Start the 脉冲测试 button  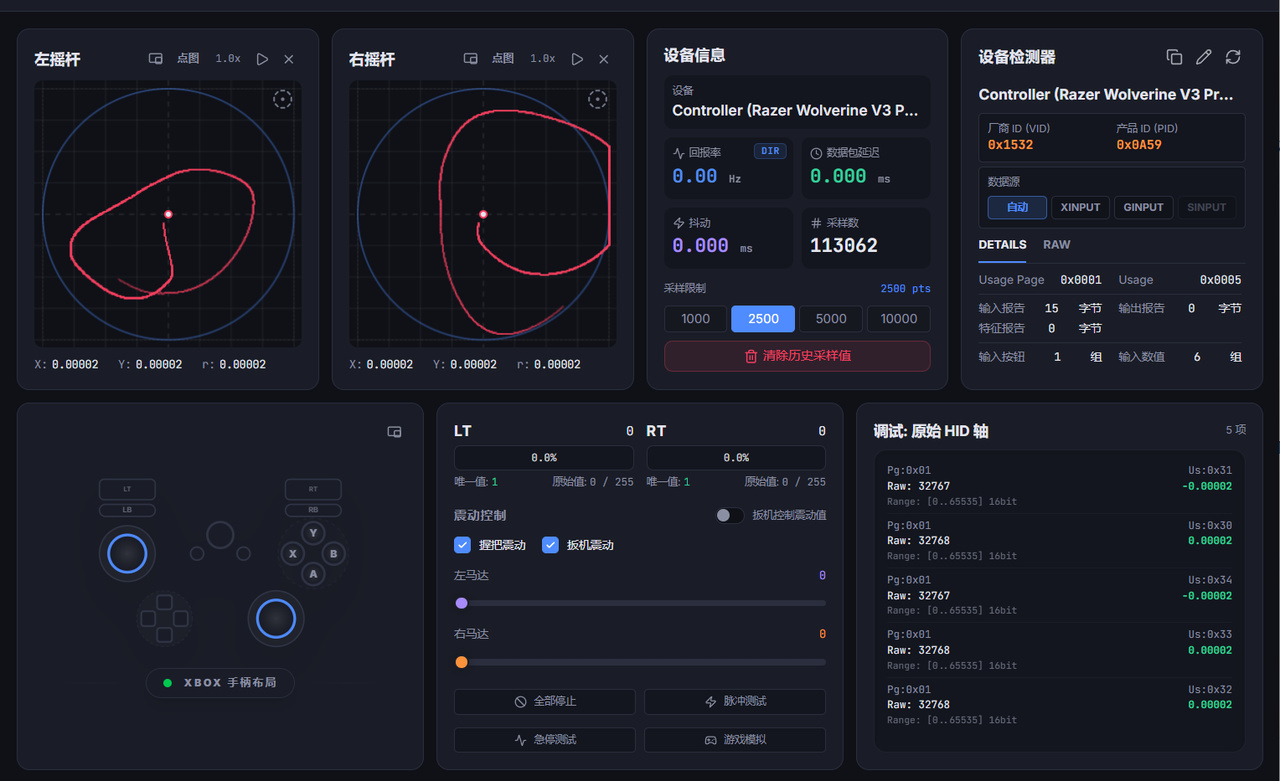point(735,702)
